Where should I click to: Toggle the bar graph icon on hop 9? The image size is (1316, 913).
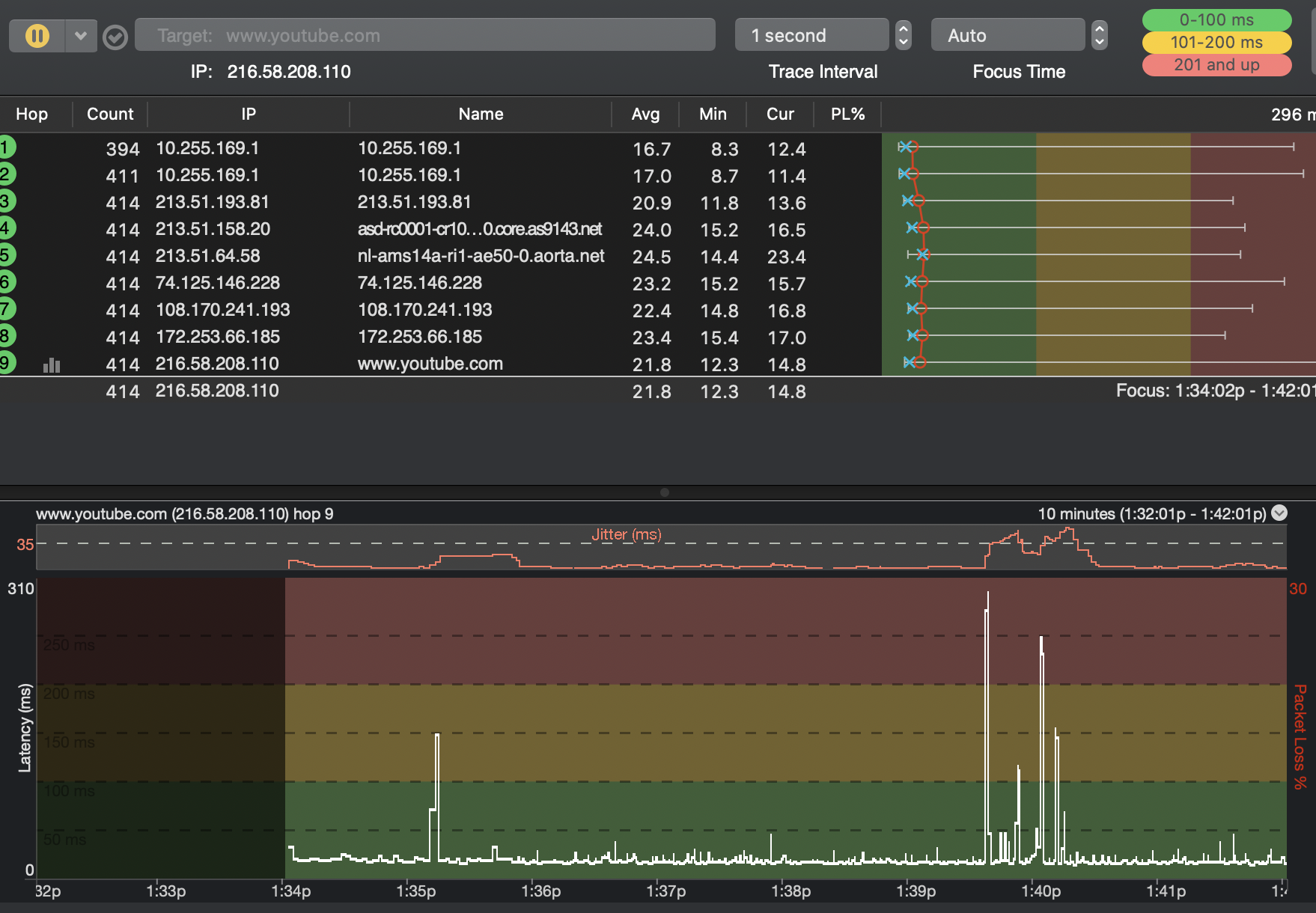coord(52,364)
